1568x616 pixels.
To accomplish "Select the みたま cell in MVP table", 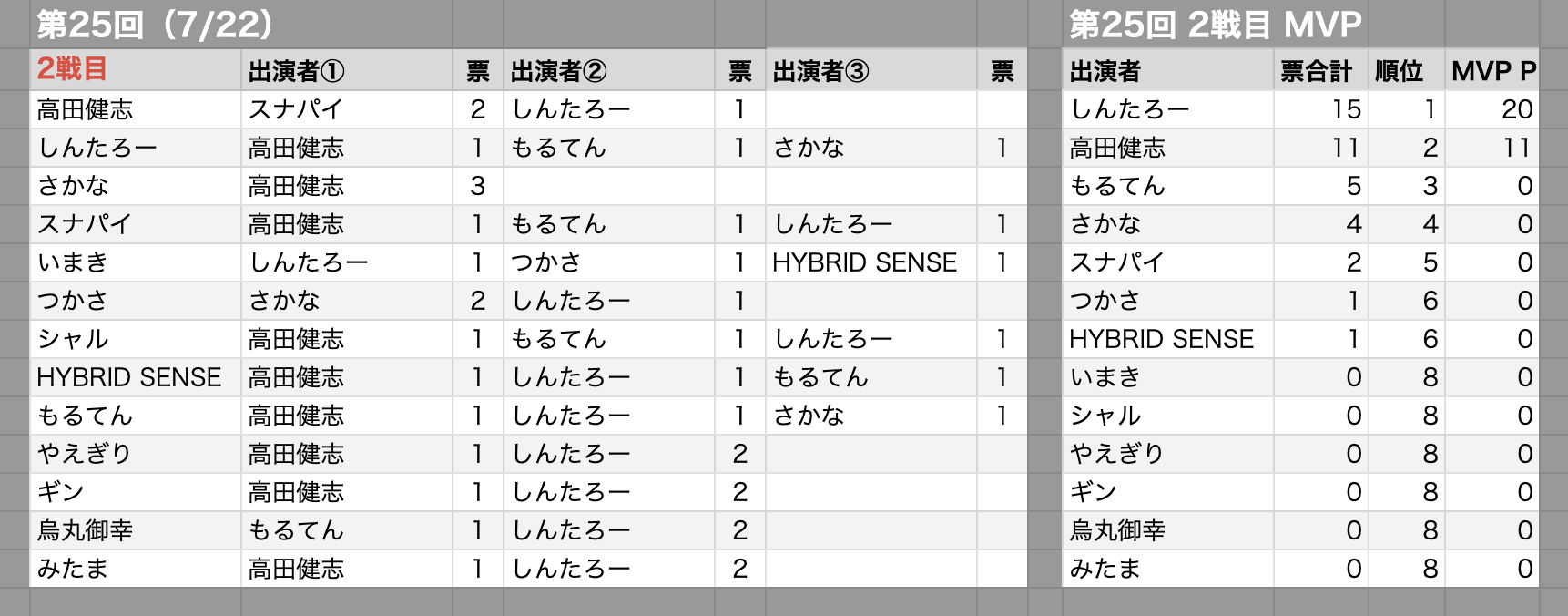I will click(1168, 569).
